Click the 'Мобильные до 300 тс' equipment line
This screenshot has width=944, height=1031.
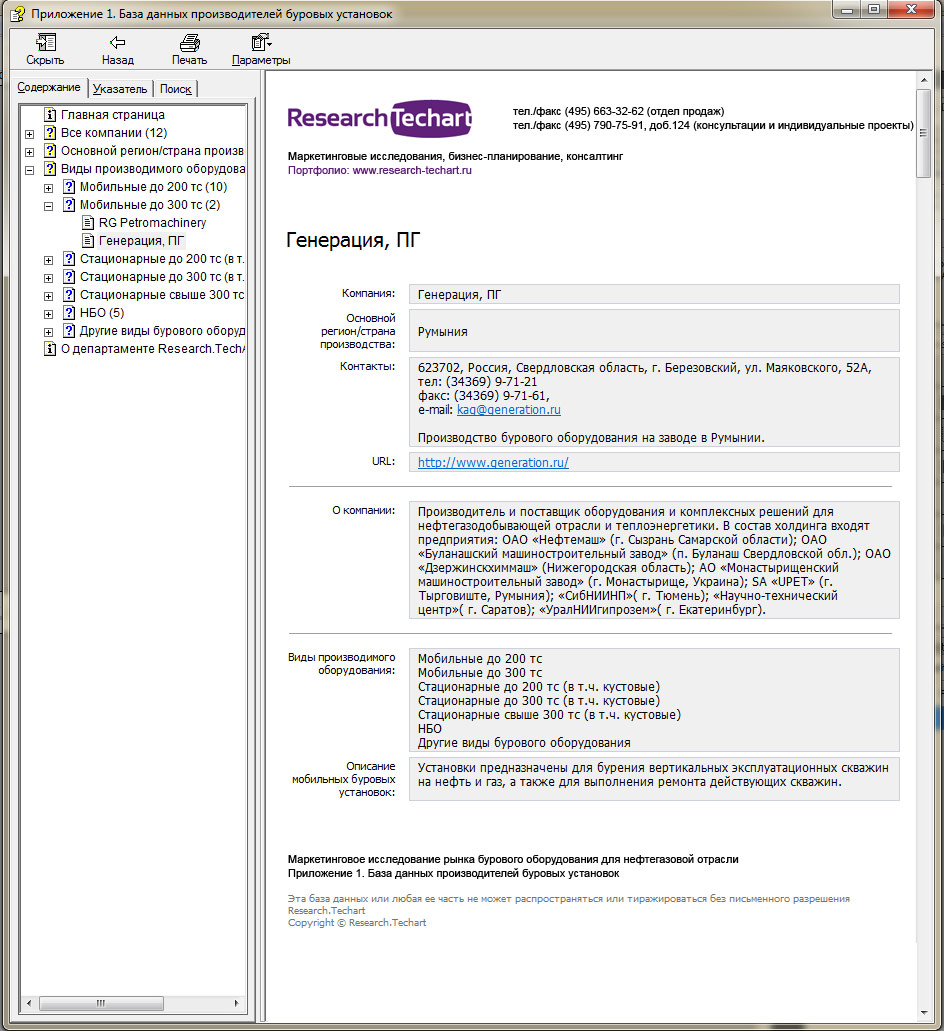480,673
